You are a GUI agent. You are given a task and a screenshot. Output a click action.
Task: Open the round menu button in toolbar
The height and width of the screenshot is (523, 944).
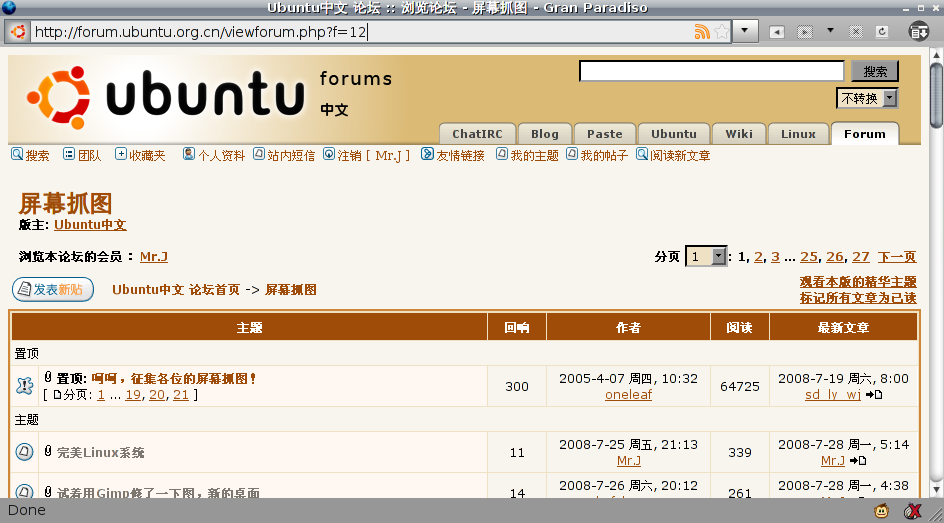[919, 31]
